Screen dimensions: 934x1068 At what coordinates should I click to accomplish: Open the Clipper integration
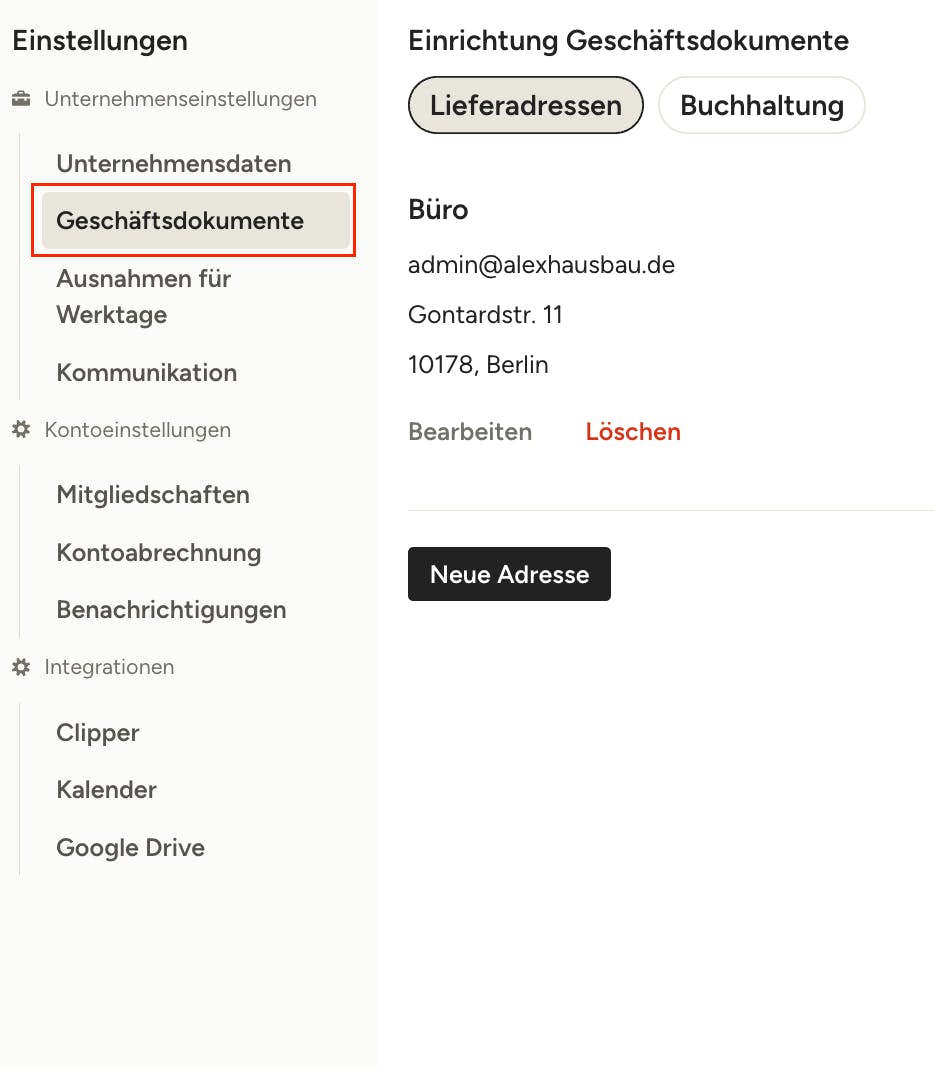[97, 732]
